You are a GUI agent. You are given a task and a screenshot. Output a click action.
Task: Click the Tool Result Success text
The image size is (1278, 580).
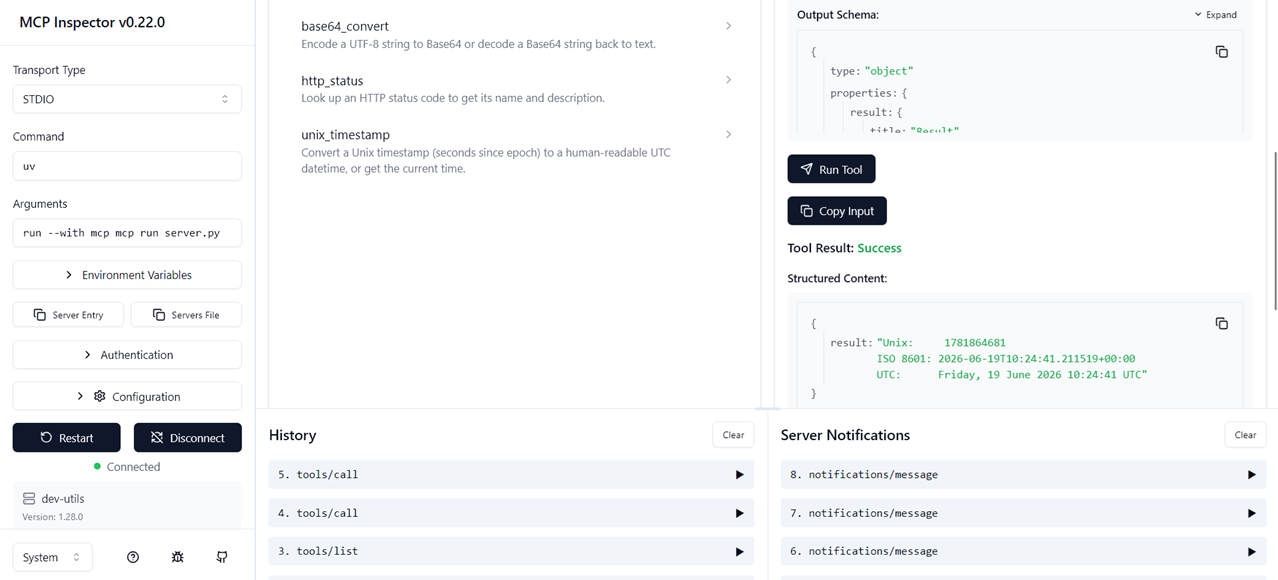point(879,248)
